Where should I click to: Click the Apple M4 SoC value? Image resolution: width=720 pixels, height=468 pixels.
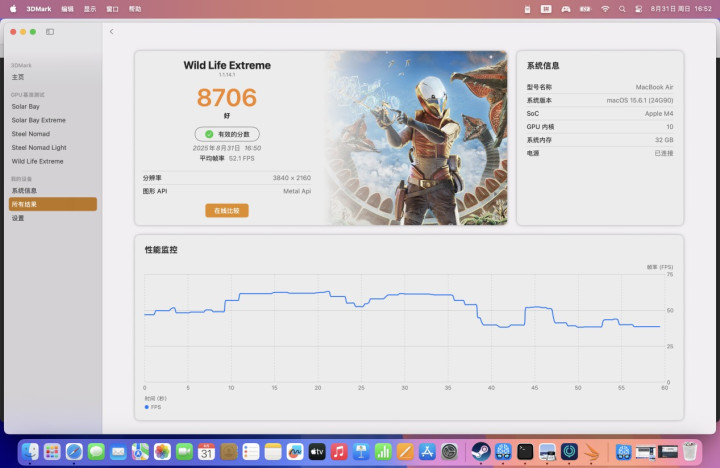pyautogui.click(x=659, y=113)
